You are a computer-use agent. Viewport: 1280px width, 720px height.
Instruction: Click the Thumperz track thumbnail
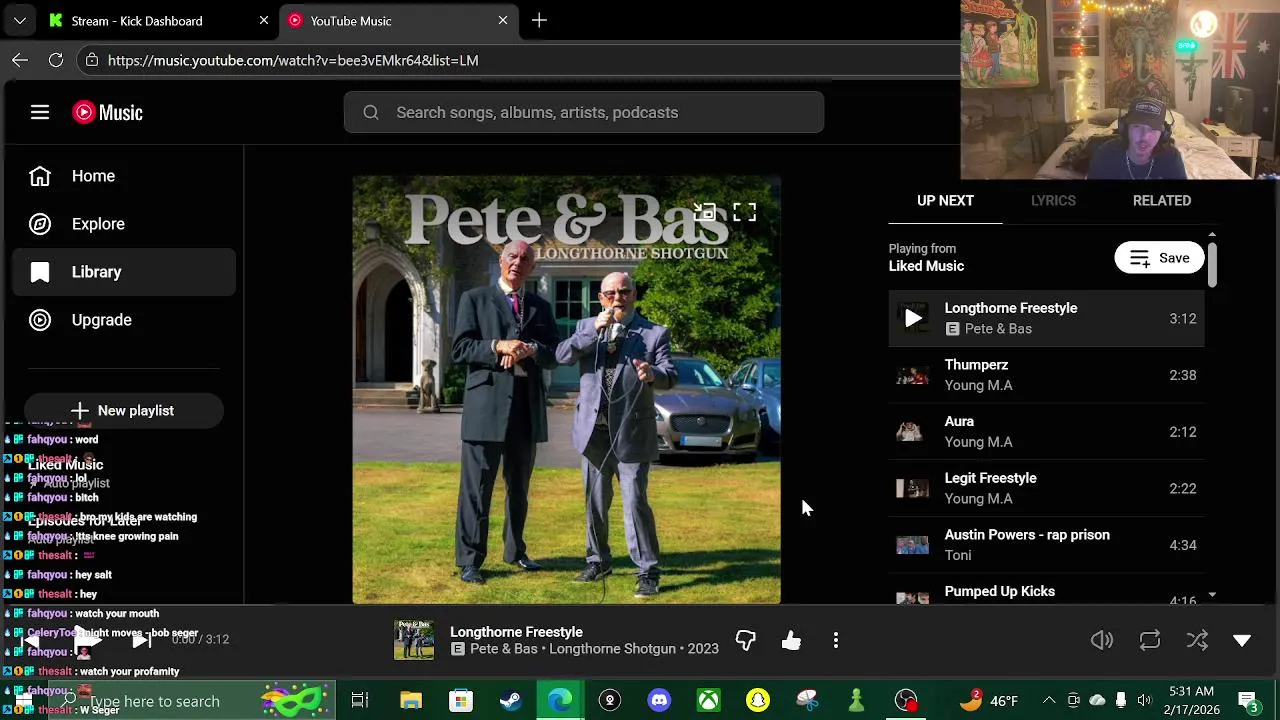point(912,375)
